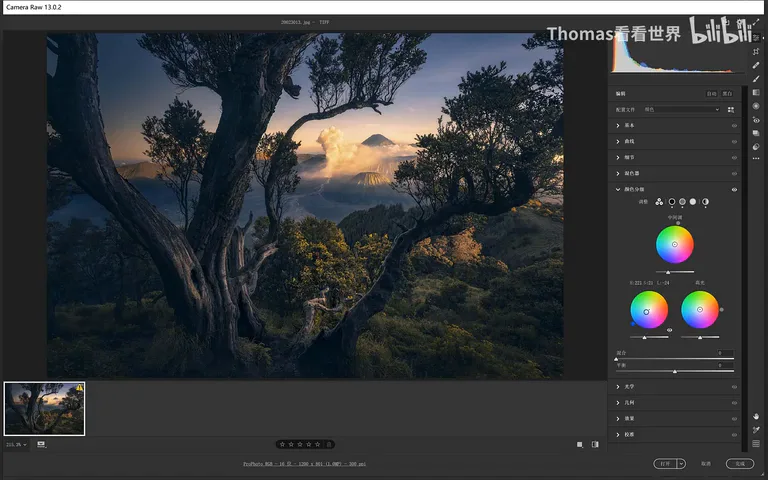Toggle visibility of 细节 panel edits
The height and width of the screenshot is (480, 768).
pyautogui.click(x=734, y=158)
